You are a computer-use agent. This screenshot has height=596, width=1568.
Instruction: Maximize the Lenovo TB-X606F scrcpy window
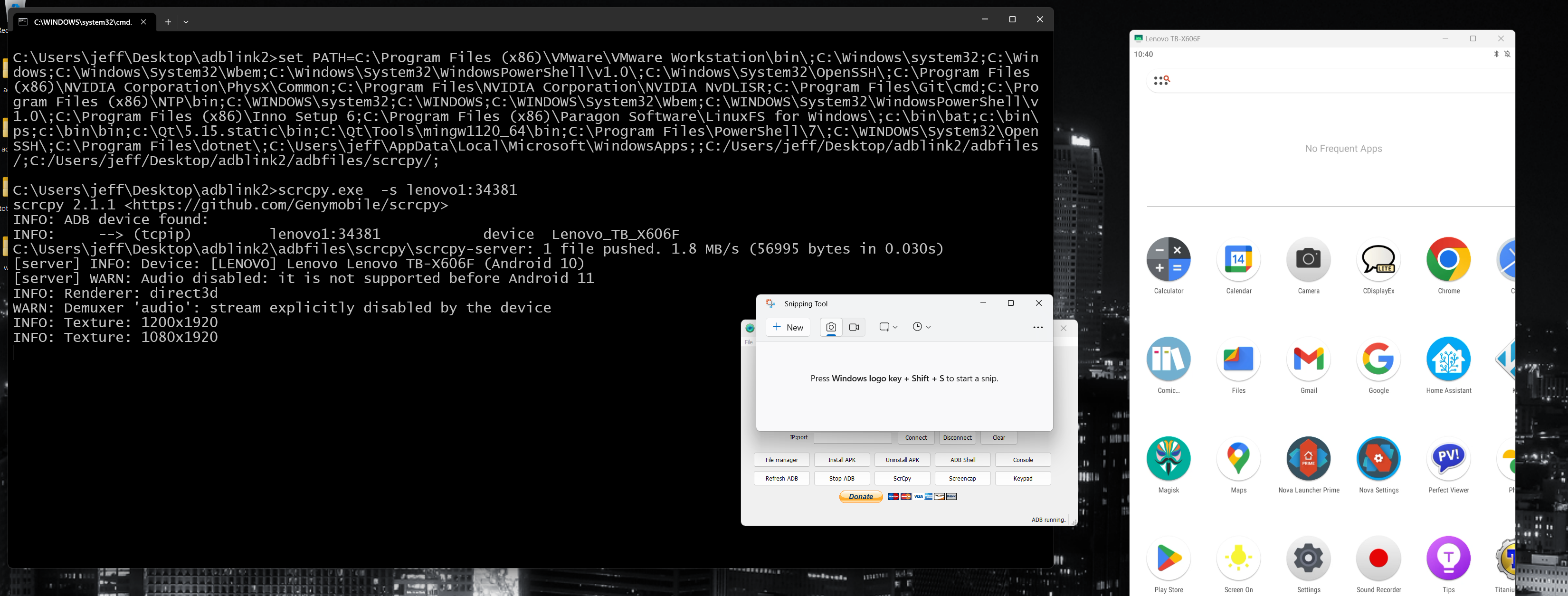[x=1473, y=38]
